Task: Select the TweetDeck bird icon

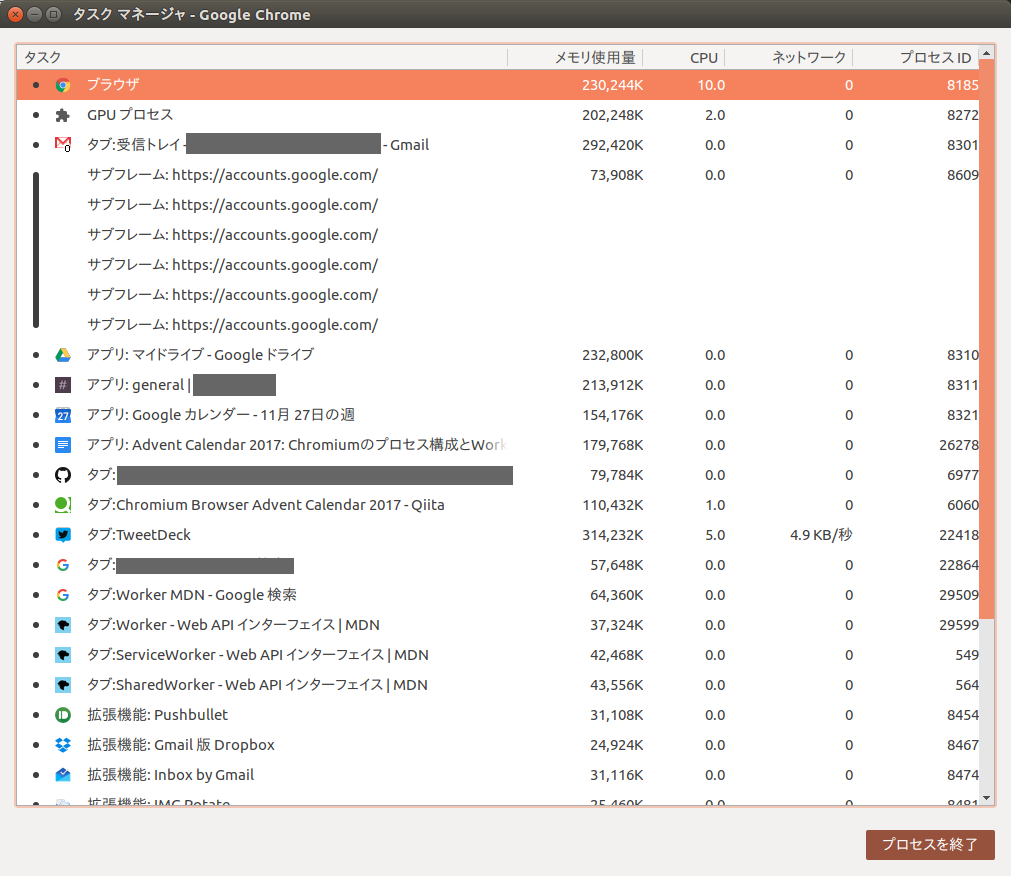Action: coord(62,535)
